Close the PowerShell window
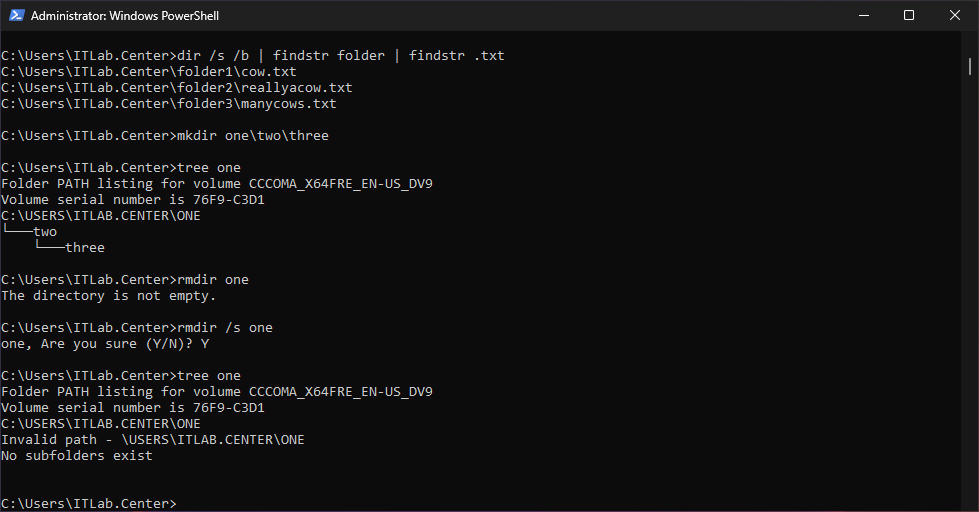The image size is (979, 512). click(x=954, y=16)
